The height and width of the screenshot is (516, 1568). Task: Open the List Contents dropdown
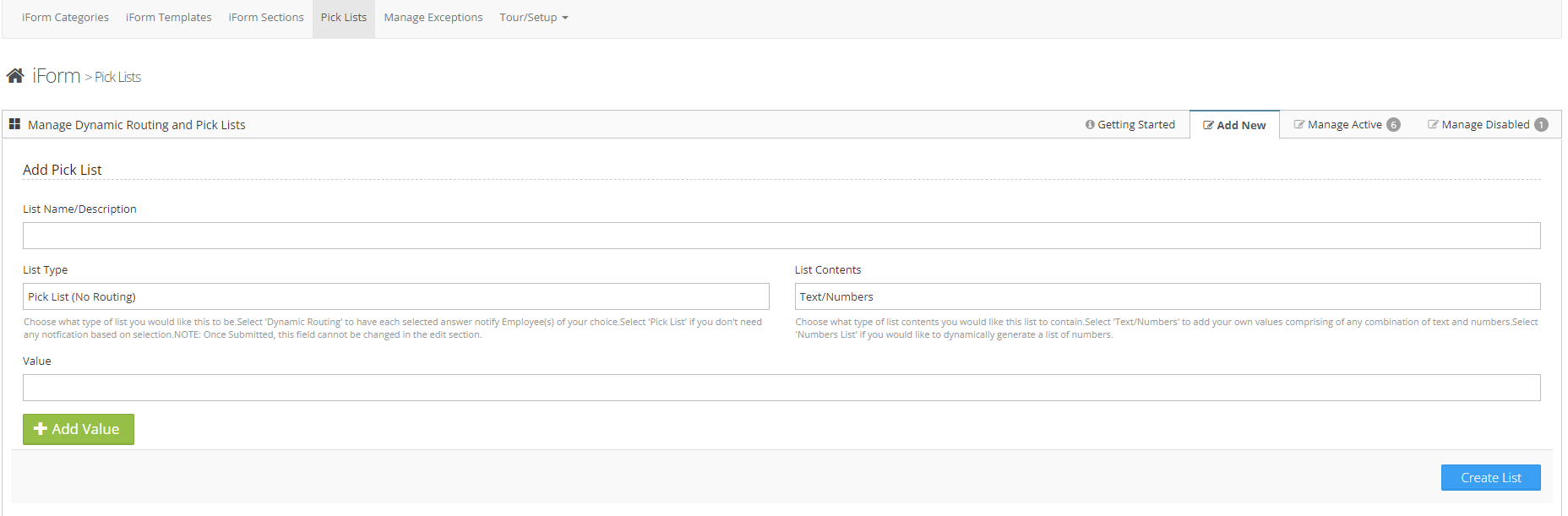(x=1167, y=296)
